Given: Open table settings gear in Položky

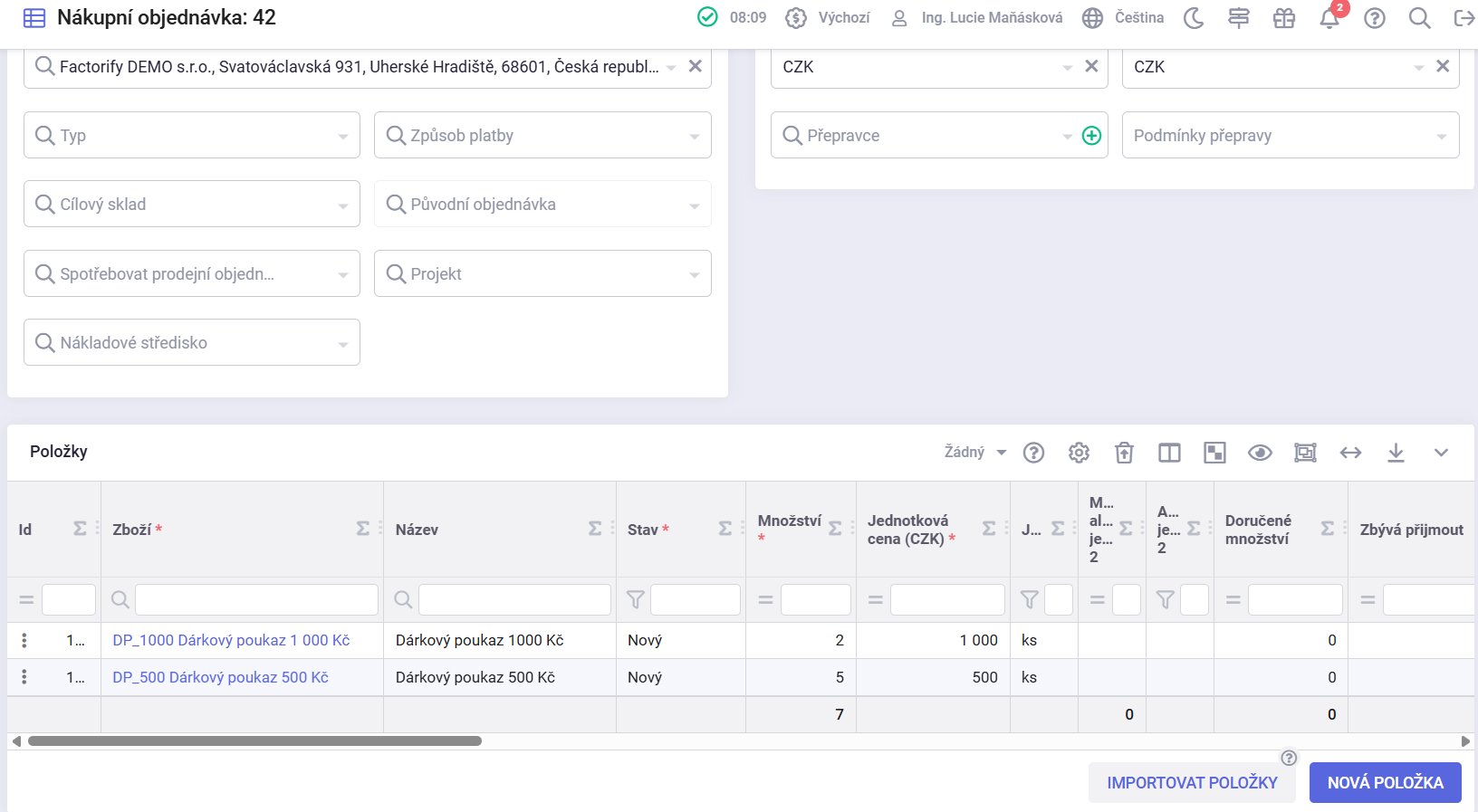Looking at the screenshot, I should [x=1079, y=453].
